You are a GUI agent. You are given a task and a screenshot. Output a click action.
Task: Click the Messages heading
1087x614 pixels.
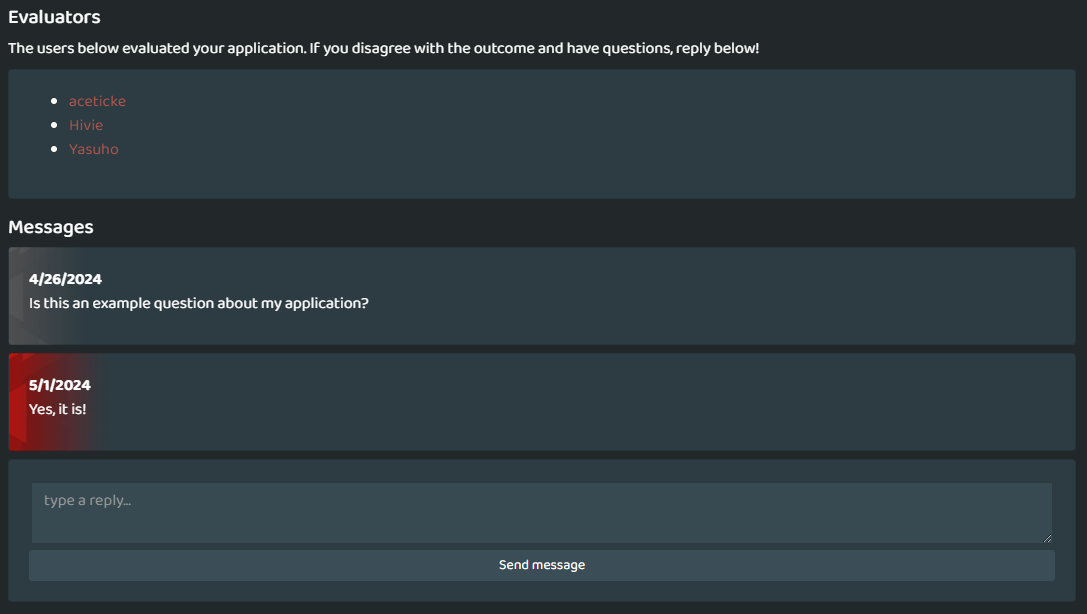[51, 227]
